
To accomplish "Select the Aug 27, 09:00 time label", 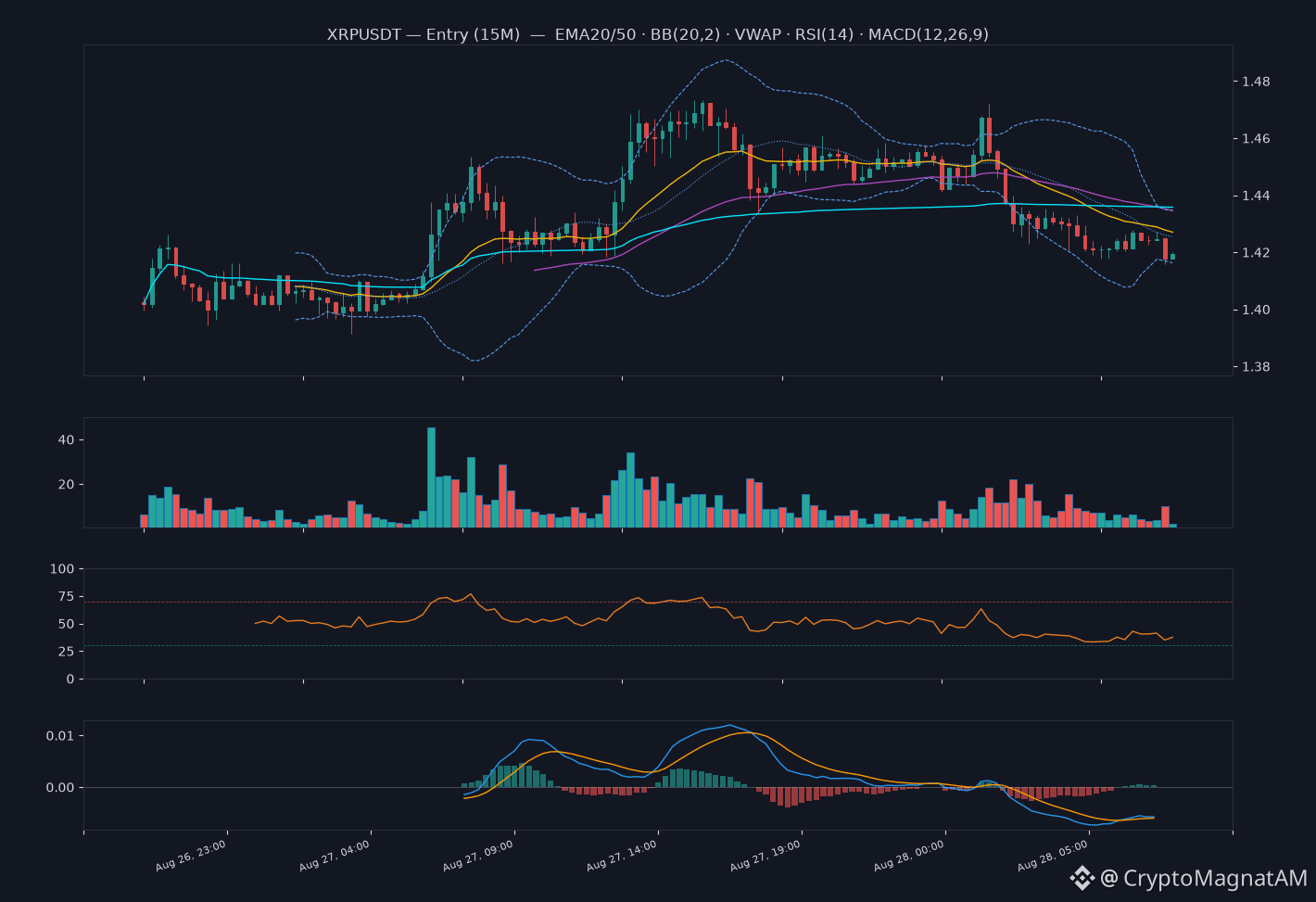I will [x=478, y=856].
